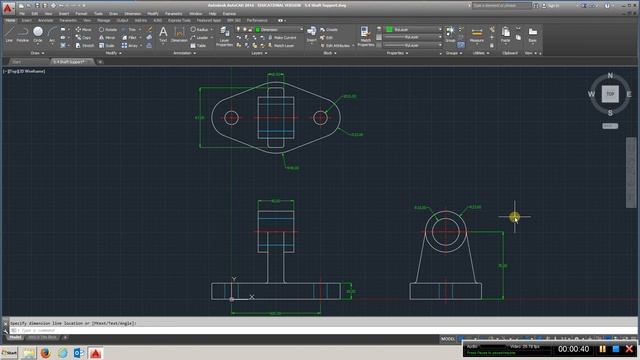
Task: Click the Move tool in Modify panel
Action: click(84, 30)
